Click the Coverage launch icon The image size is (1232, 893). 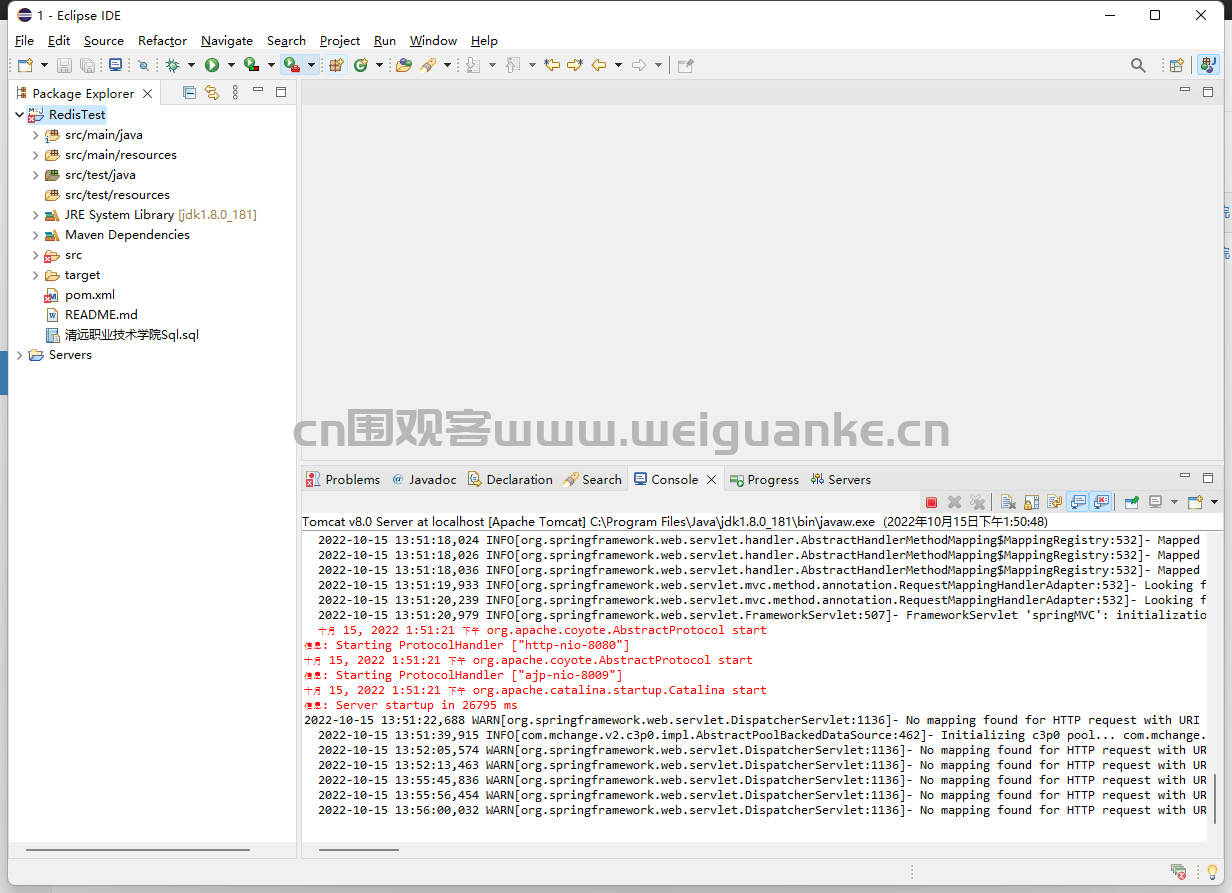click(252, 65)
